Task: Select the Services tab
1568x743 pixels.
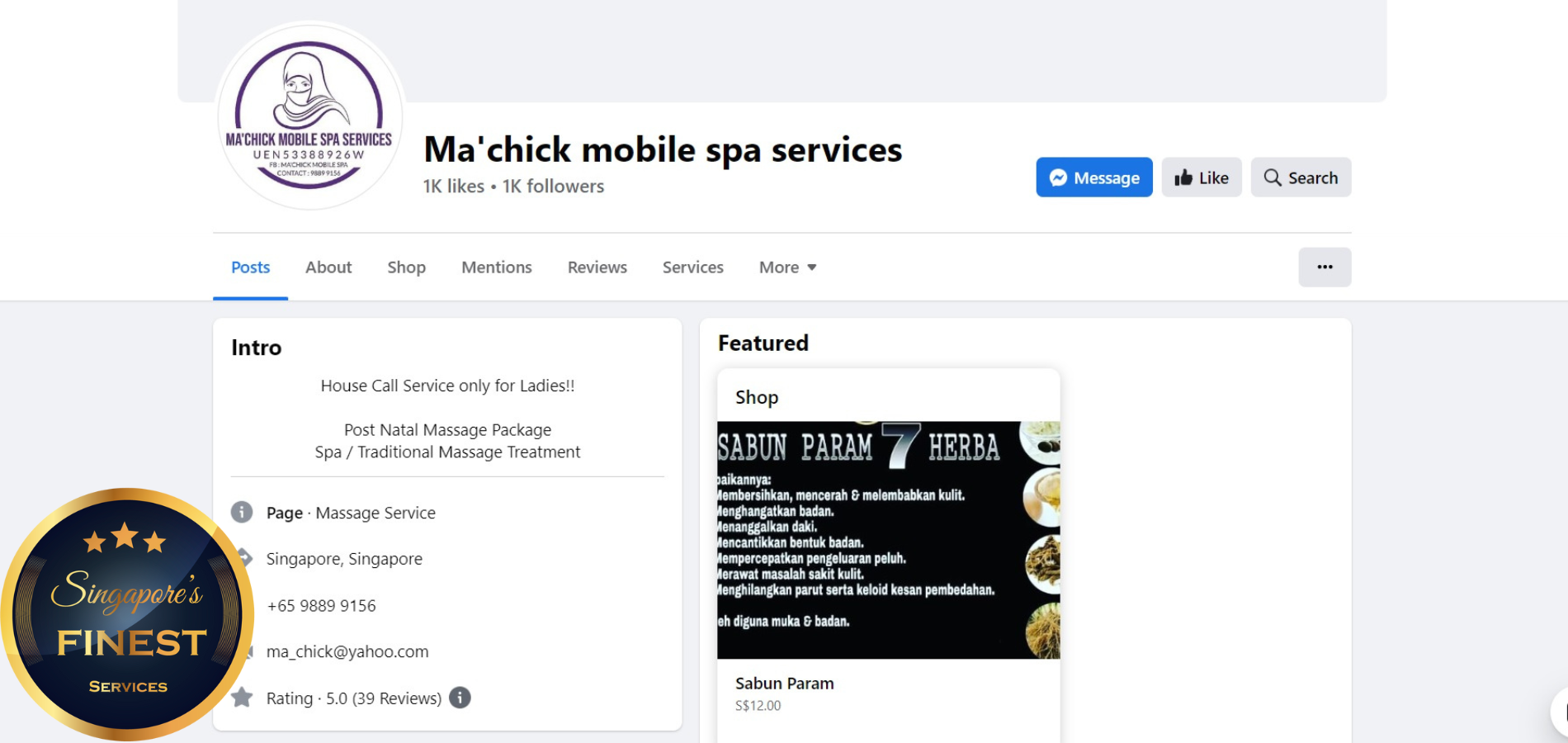Action: (x=692, y=267)
